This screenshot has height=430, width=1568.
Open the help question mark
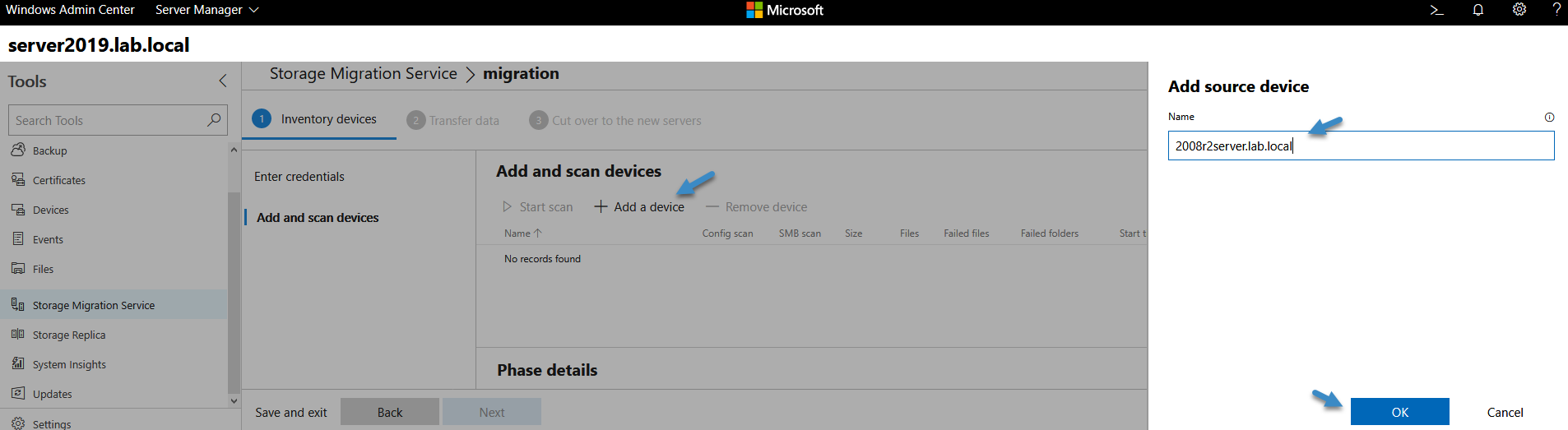pyautogui.click(x=1556, y=10)
